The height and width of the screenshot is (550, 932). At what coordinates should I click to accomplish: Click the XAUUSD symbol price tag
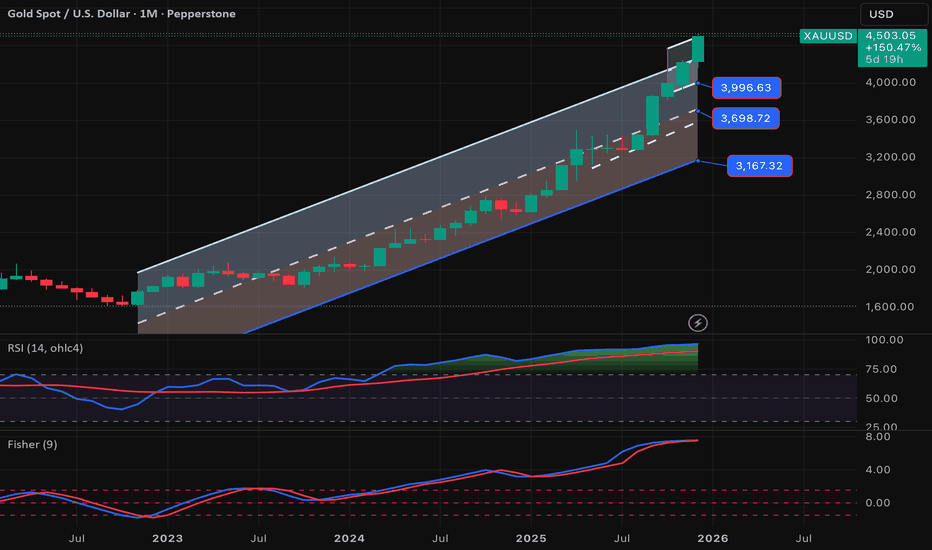pyautogui.click(x=826, y=35)
